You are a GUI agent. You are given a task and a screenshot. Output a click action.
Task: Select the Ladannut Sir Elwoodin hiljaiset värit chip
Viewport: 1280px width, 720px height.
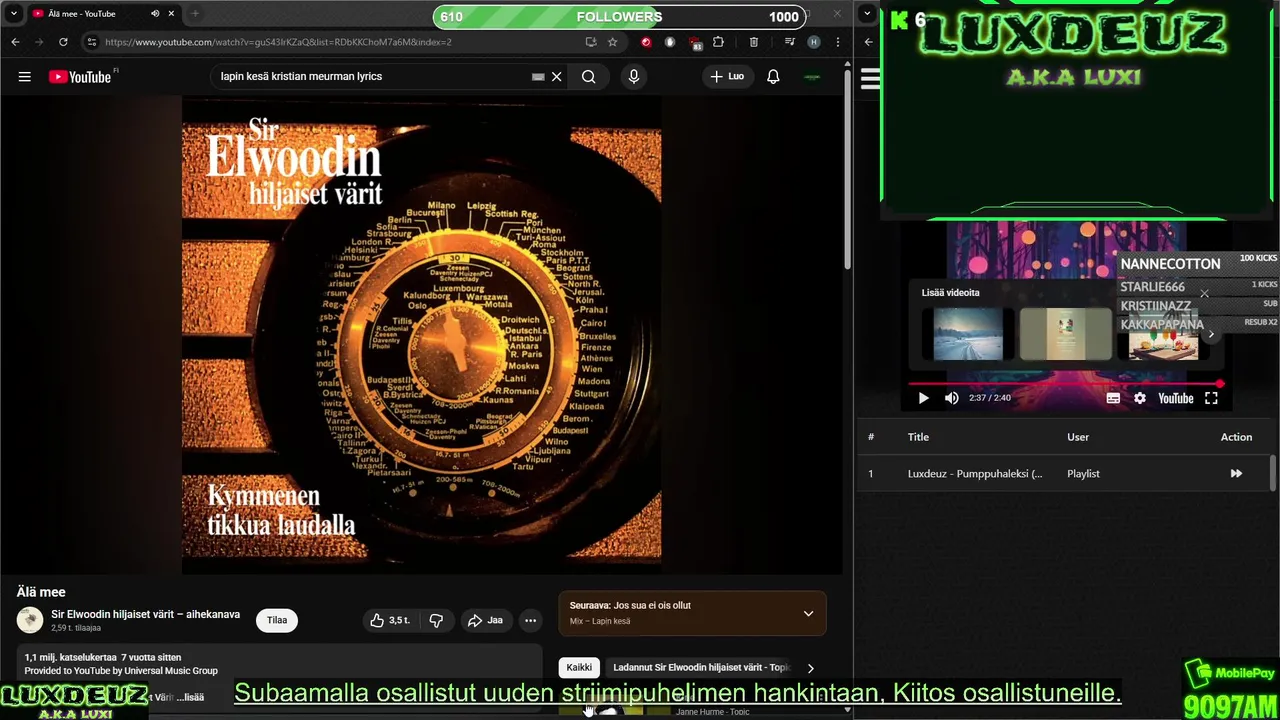[701, 668]
